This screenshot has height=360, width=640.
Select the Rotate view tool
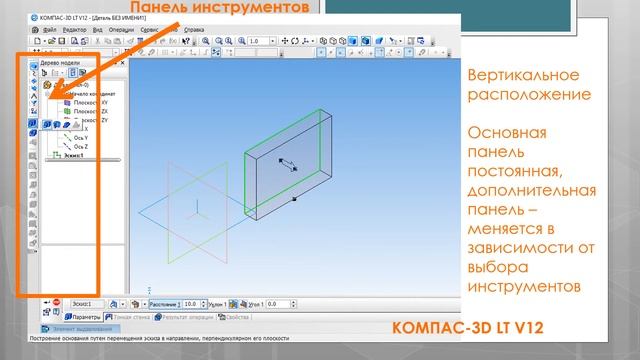[295, 41]
